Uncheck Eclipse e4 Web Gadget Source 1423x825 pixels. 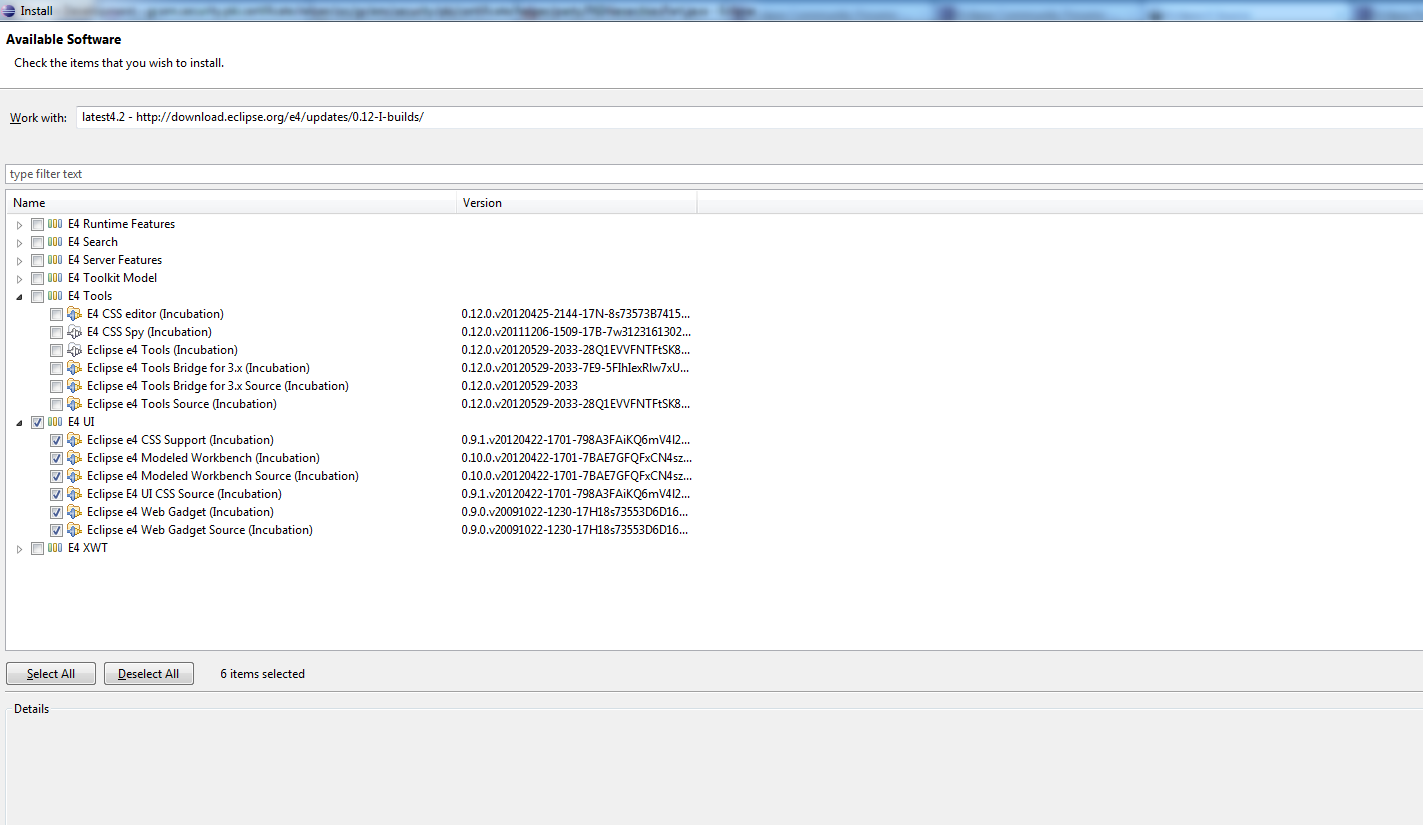pyautogui.click(x=56, y=530)
